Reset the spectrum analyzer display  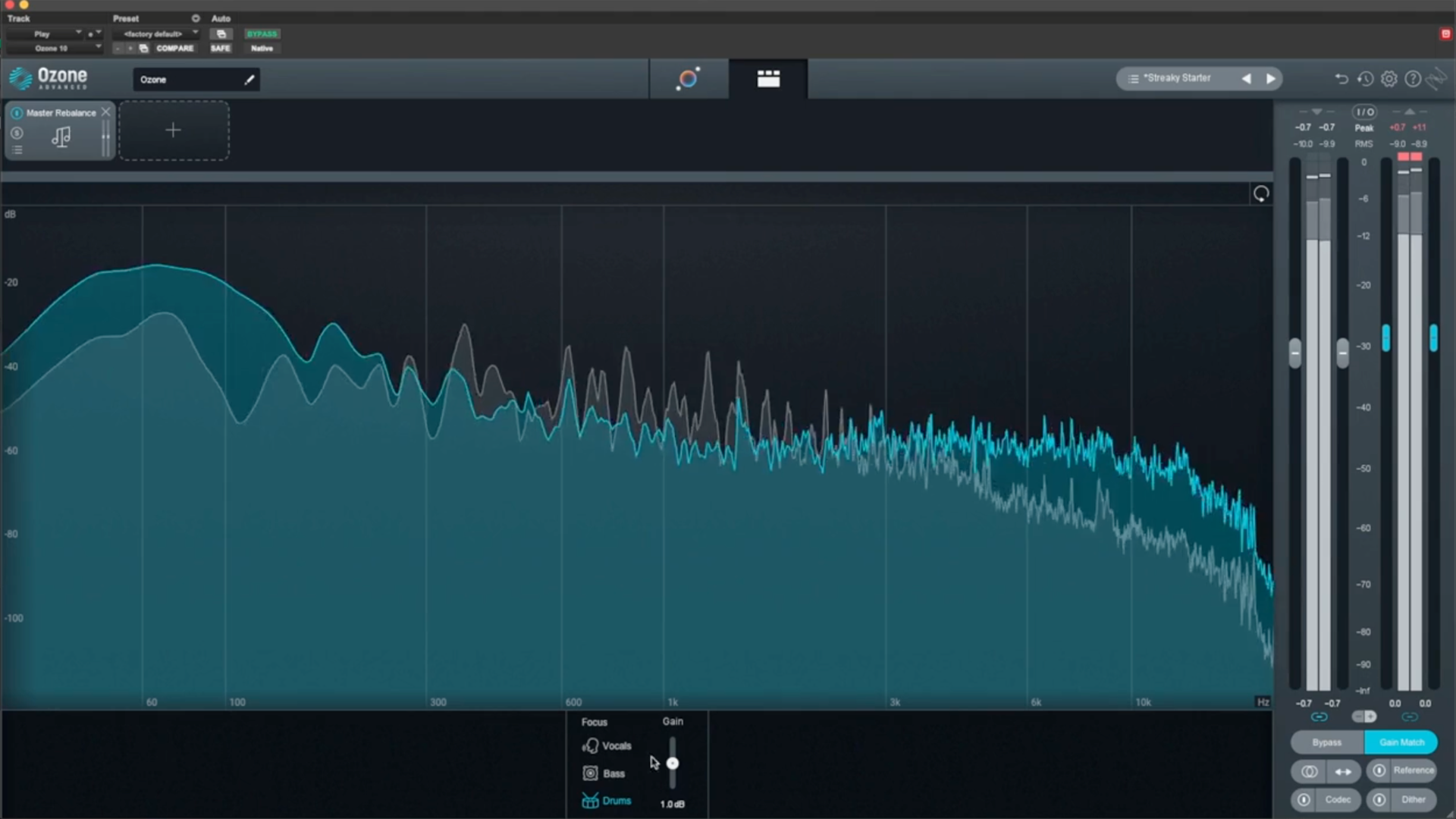1260,194
